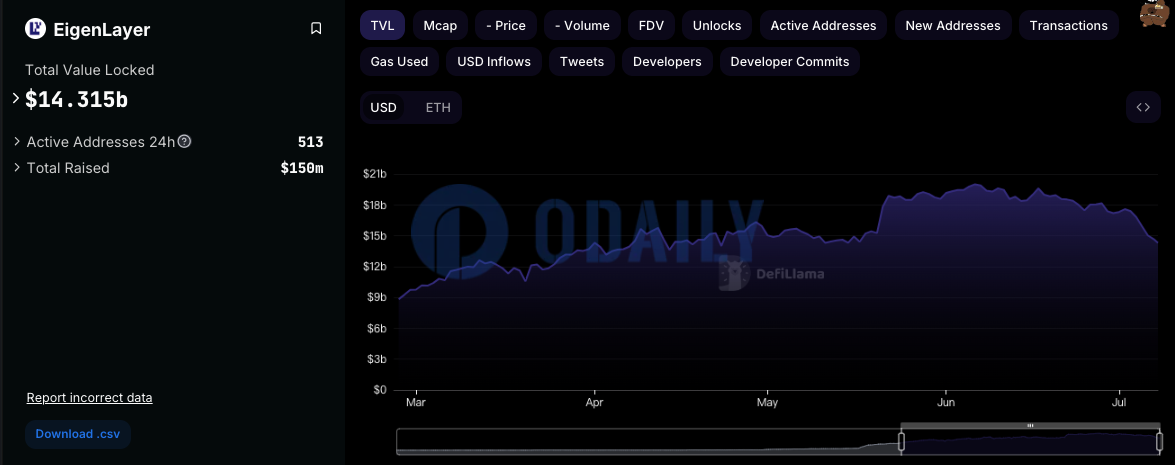Image resolution: width=1175 pixels, height=465 pixels.
Task: Toggle the Developer Commits chart metric
Action: (x=790, y=61)
